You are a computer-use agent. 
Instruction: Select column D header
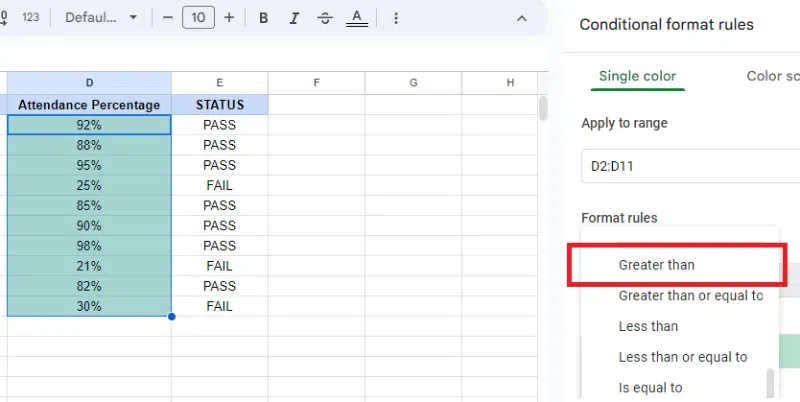click(x=89, y=83)
